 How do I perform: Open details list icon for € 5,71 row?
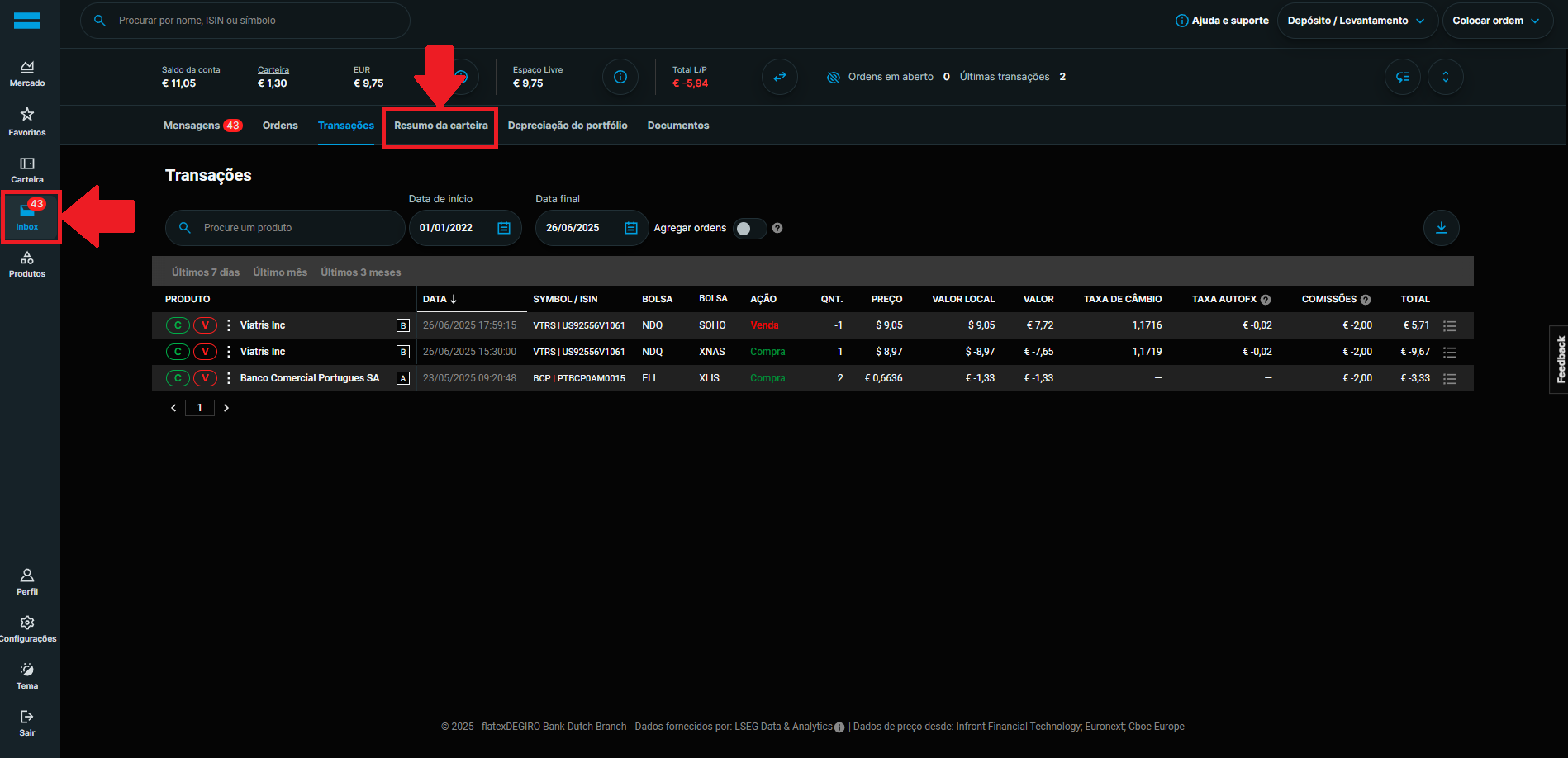tap(1450, 326)
